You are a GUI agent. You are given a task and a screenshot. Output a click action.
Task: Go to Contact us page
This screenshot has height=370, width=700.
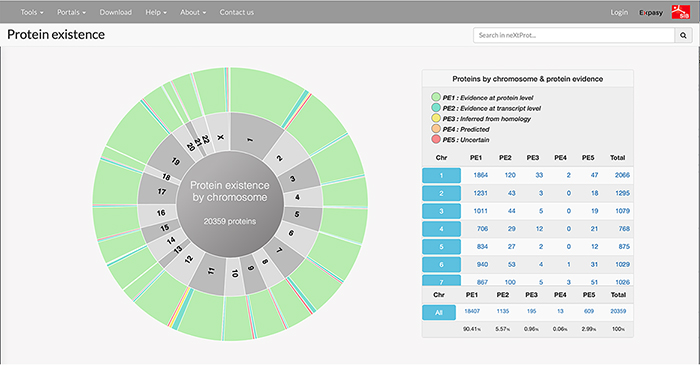click(237, 12)
